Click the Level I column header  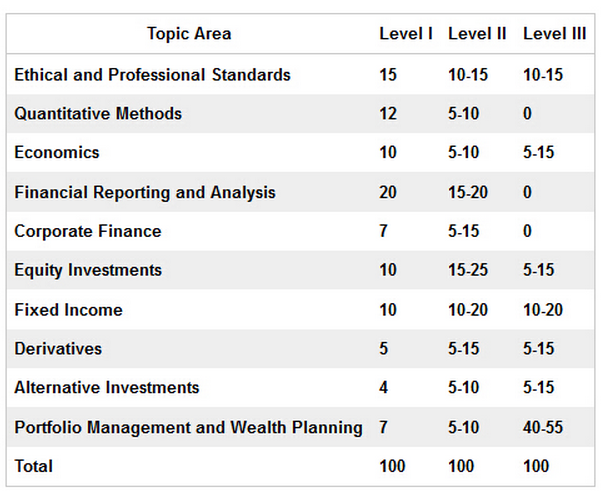[x=405, y=34]
